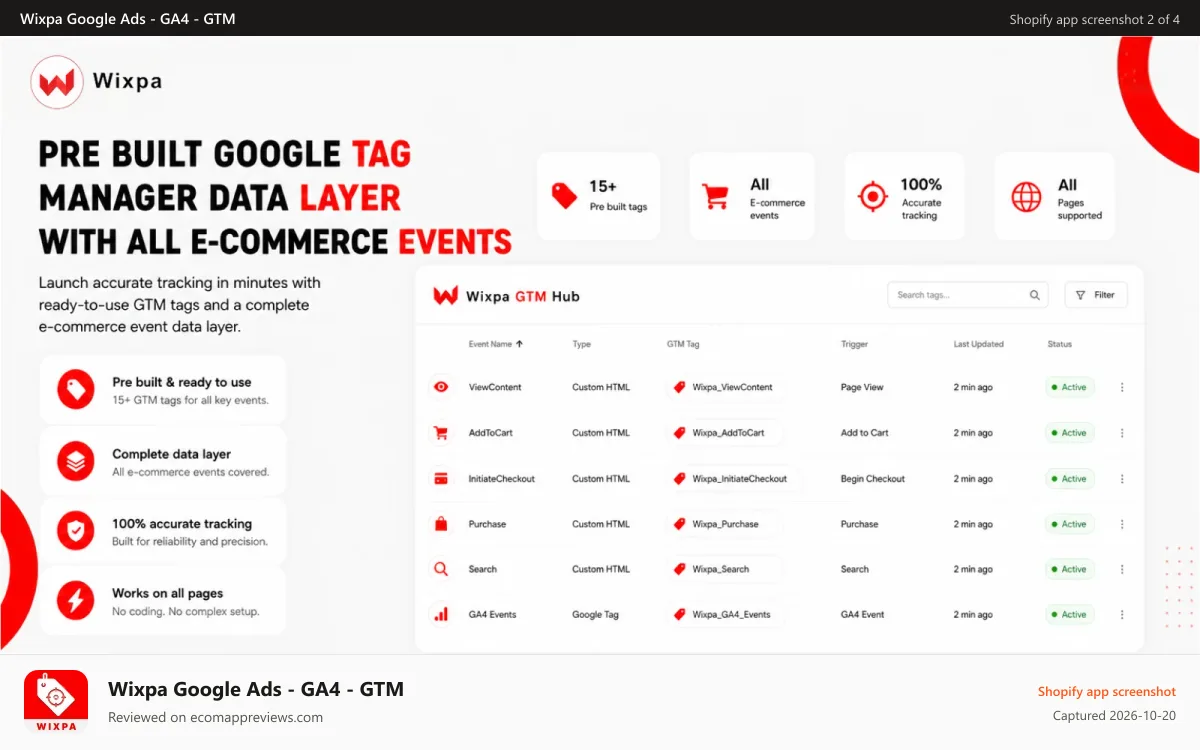
Task: Click the Active status badge for AddToCart
Action: (1070, 433)
